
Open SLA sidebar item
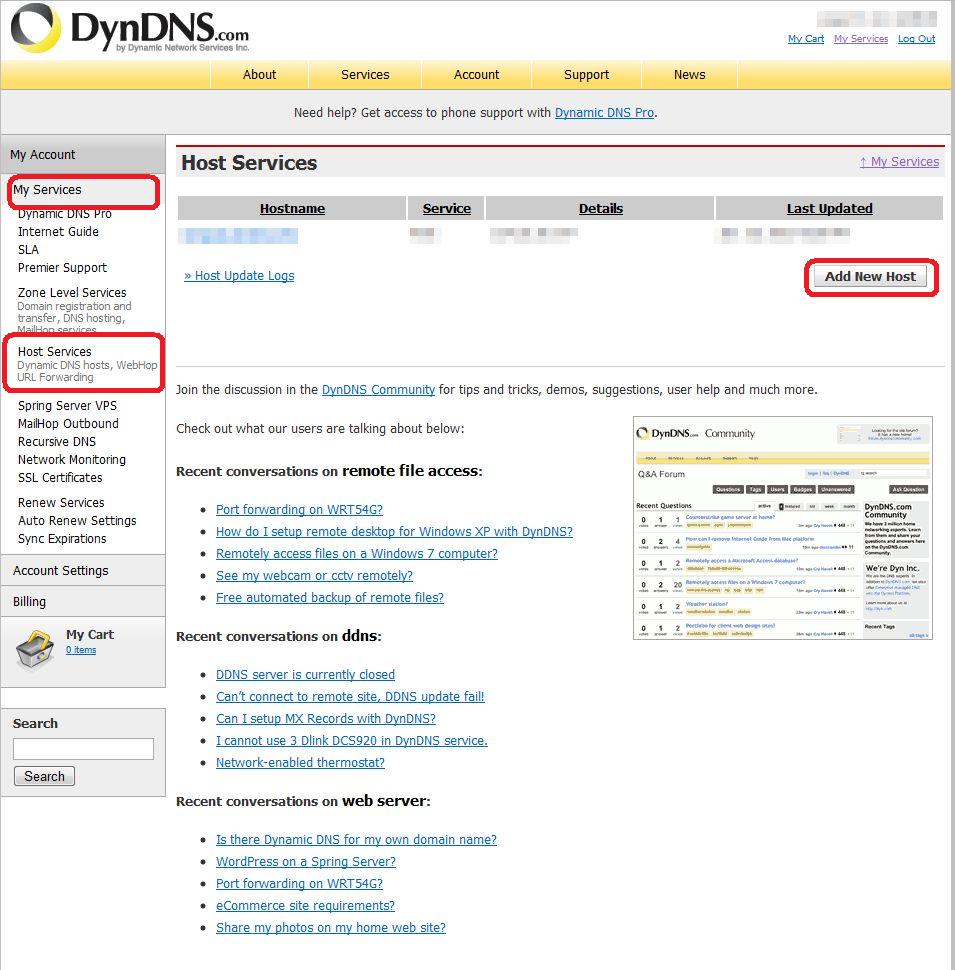[x=28, y=250]
